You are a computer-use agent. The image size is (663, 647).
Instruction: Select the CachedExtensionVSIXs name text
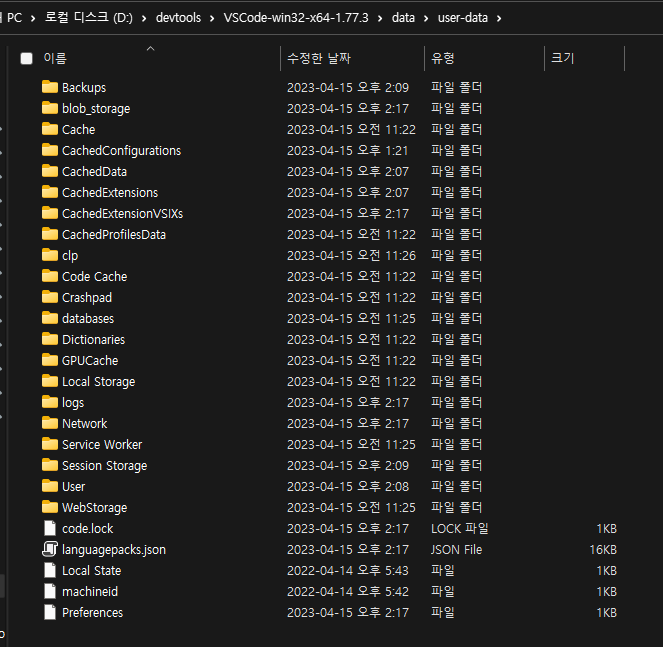pos(123,214)
